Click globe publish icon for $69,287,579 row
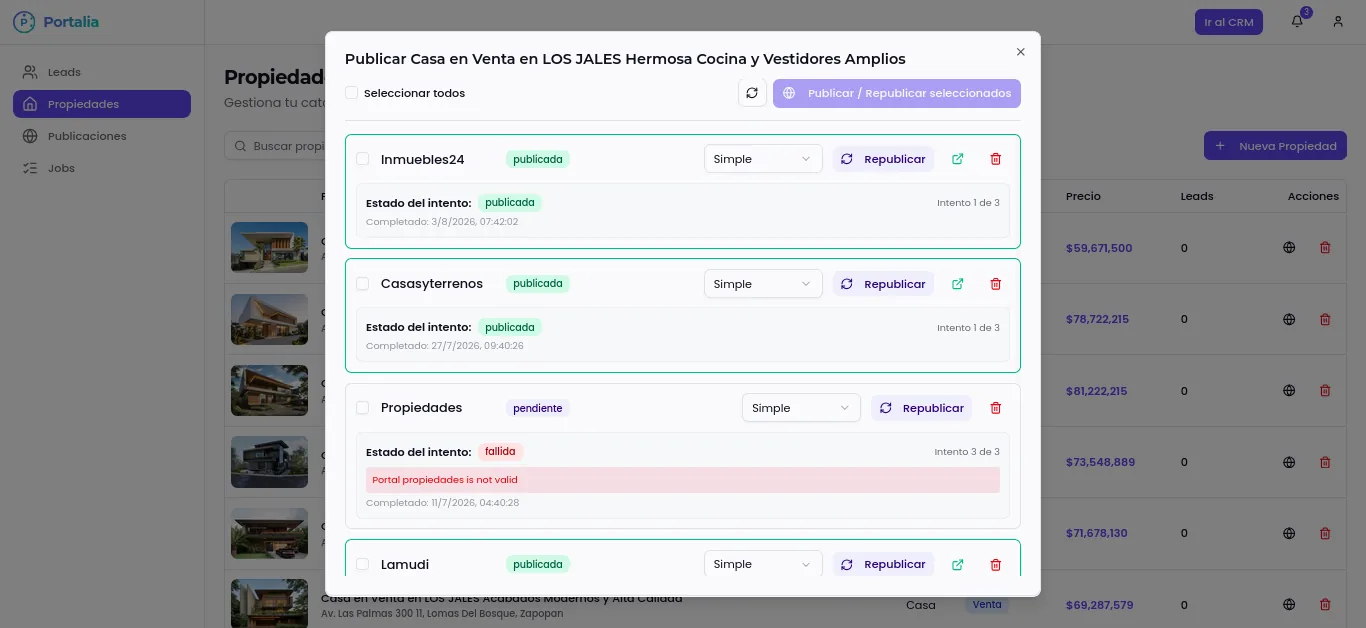Image resolution: width=1366 pixels, height=628 pixels. (x=1289, y=605)
